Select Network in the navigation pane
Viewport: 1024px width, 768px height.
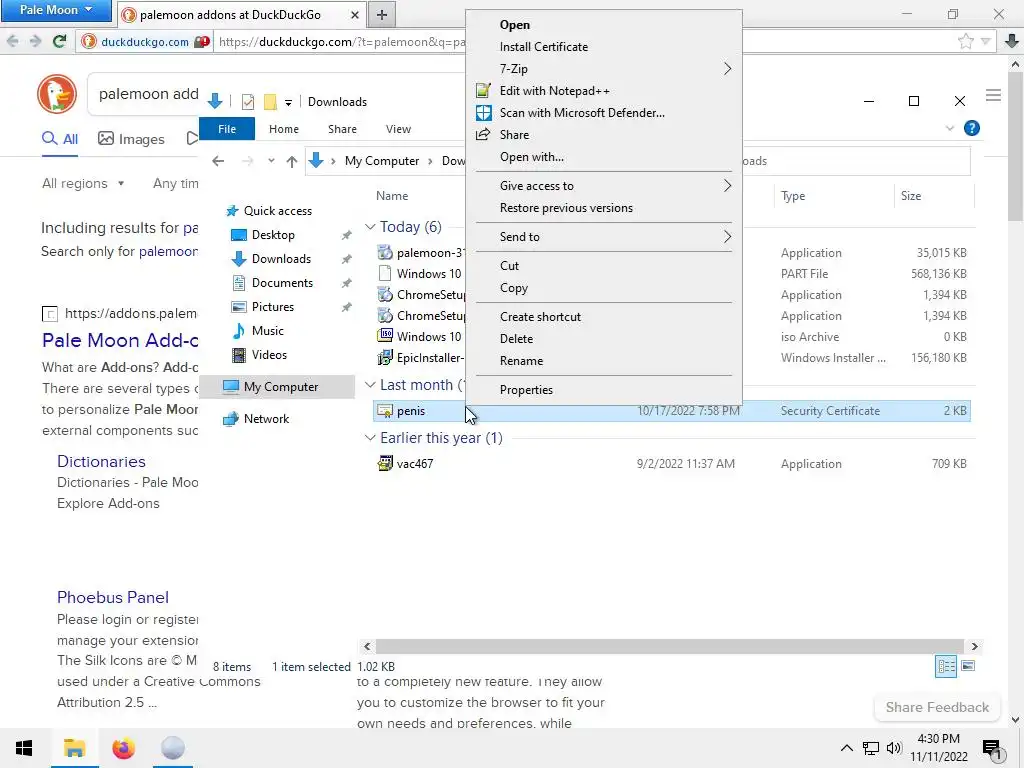pyautogui.click(x=266, y=419)
